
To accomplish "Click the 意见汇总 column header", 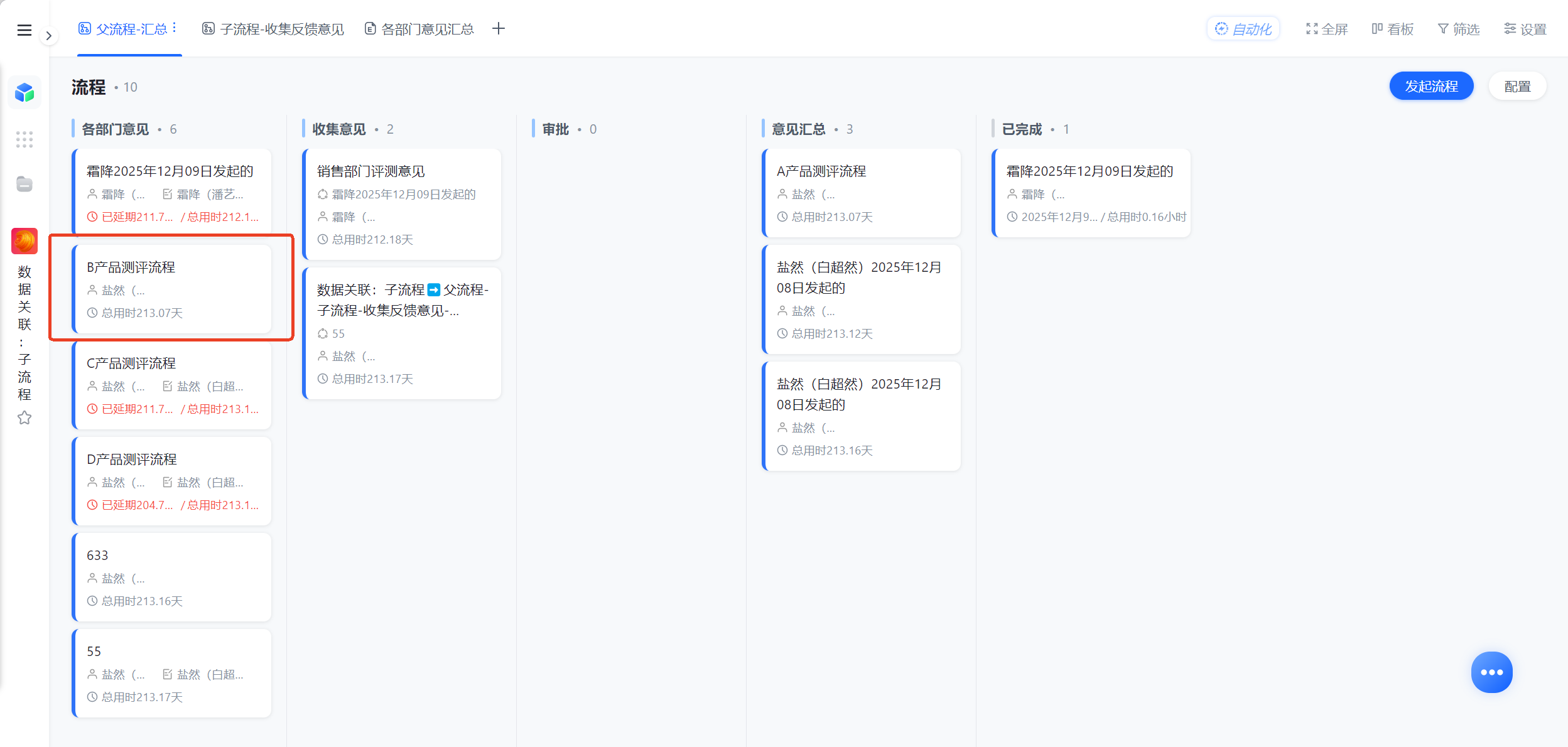I will [799, 129].
